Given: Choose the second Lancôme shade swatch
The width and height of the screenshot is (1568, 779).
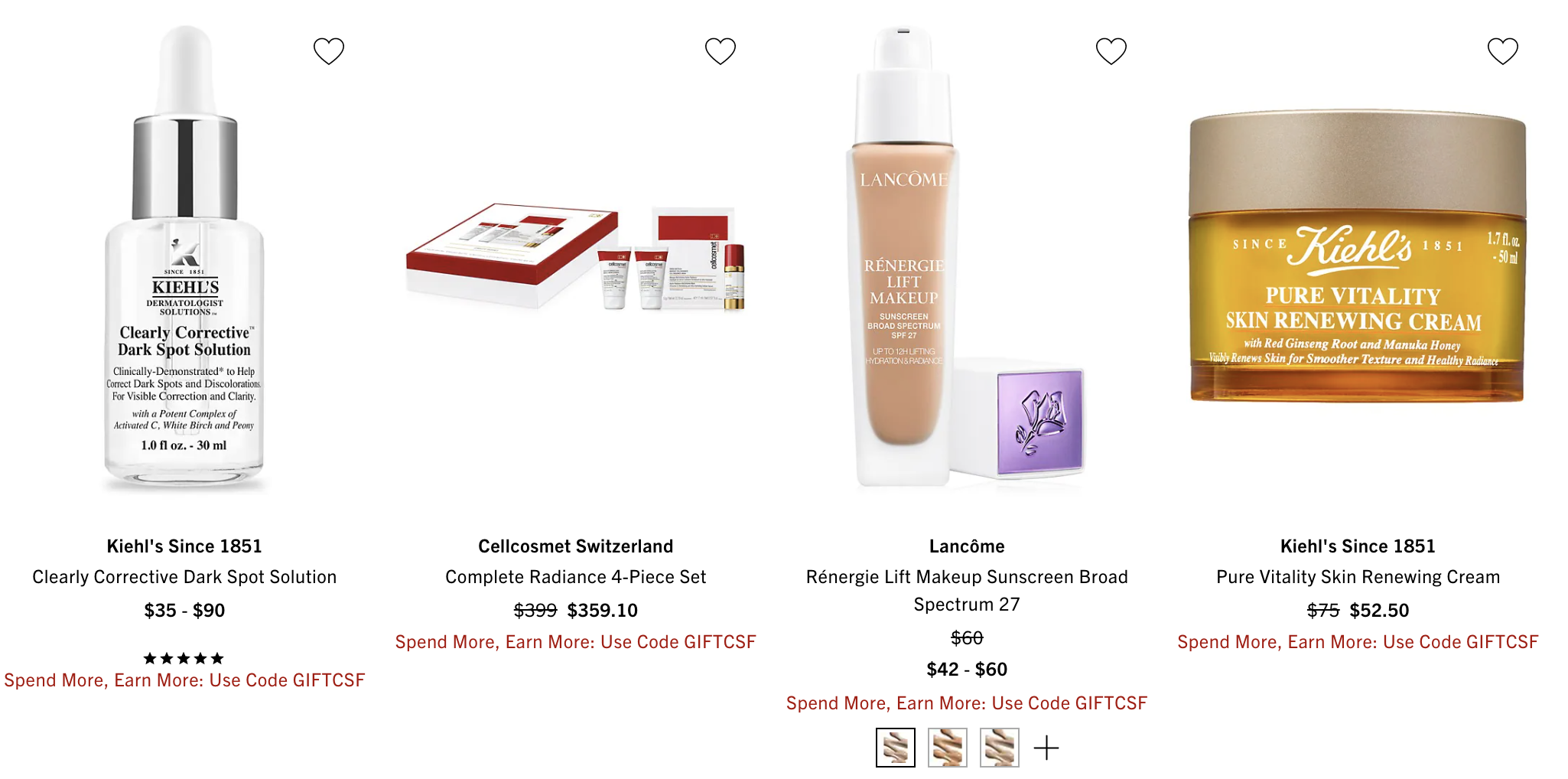Looking at the screenshot, I should [948, 748].
